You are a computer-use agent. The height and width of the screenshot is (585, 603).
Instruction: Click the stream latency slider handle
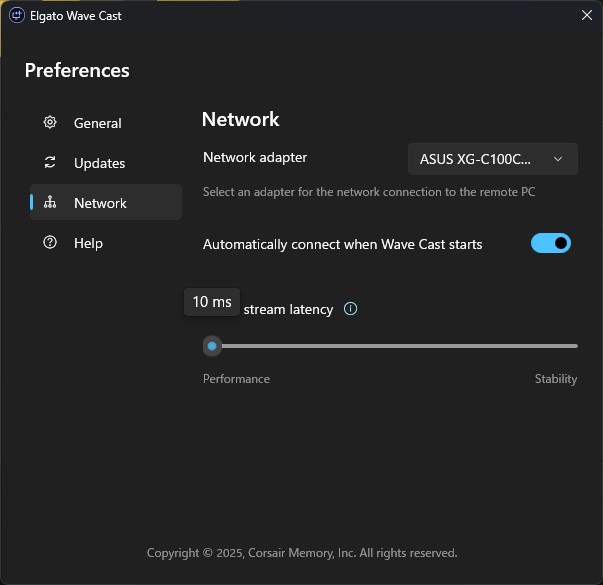[x=212, y=346]
